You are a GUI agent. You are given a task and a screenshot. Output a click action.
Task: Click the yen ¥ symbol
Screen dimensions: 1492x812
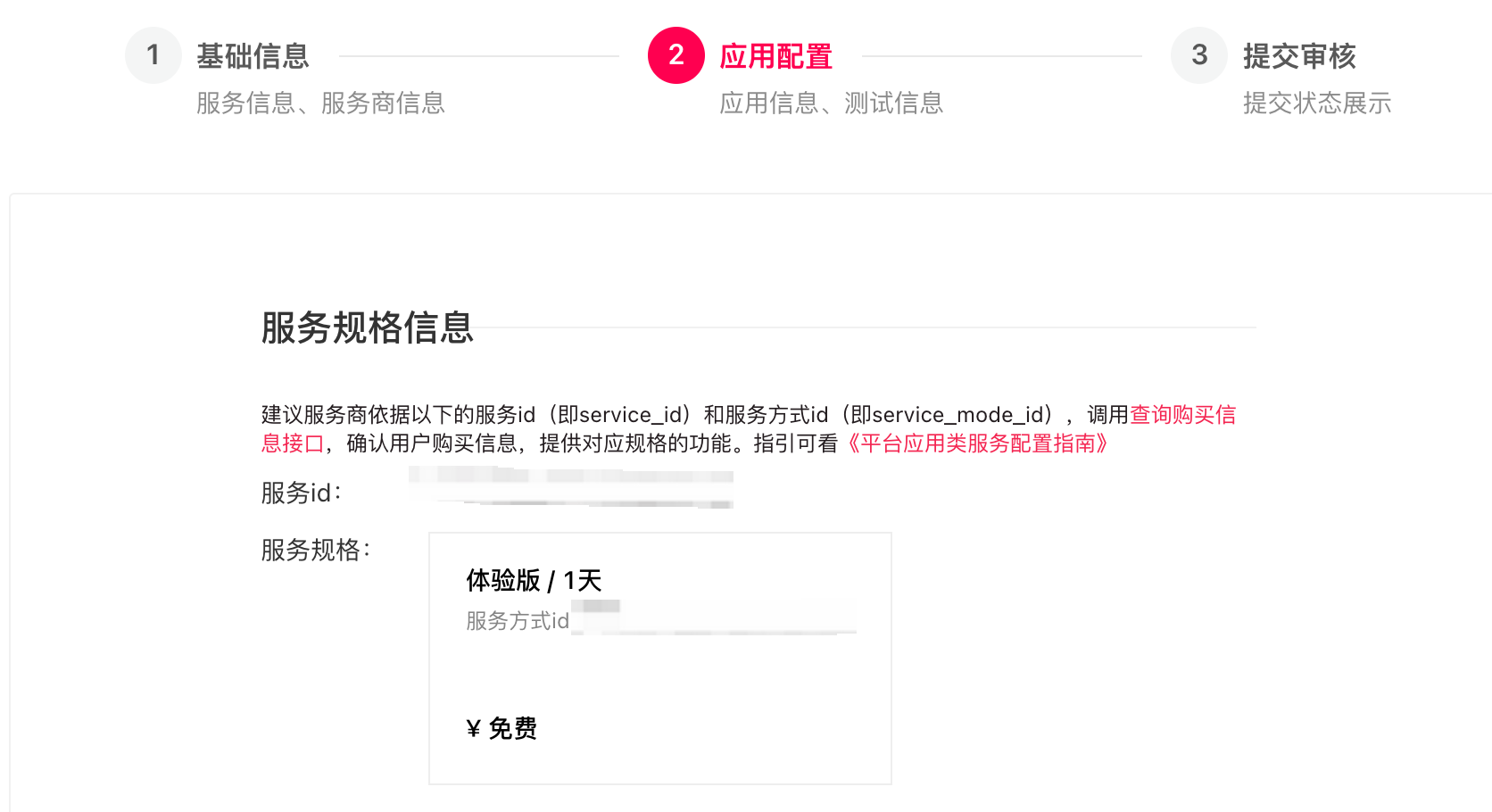(x=473, y=730)
